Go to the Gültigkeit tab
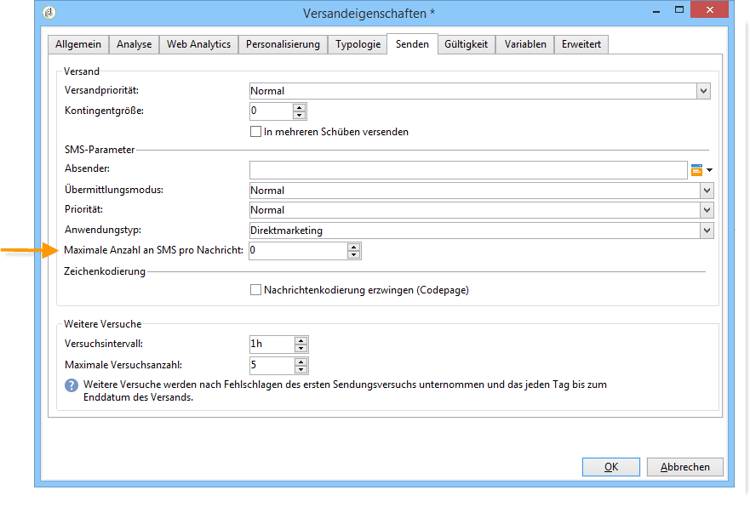 point(466,44)
